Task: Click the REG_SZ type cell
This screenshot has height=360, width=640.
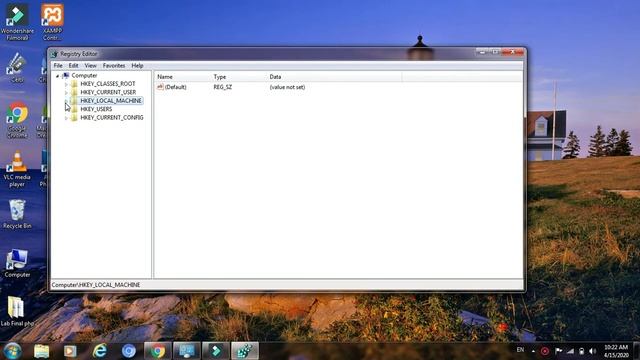Action: [x=222, y=87]
